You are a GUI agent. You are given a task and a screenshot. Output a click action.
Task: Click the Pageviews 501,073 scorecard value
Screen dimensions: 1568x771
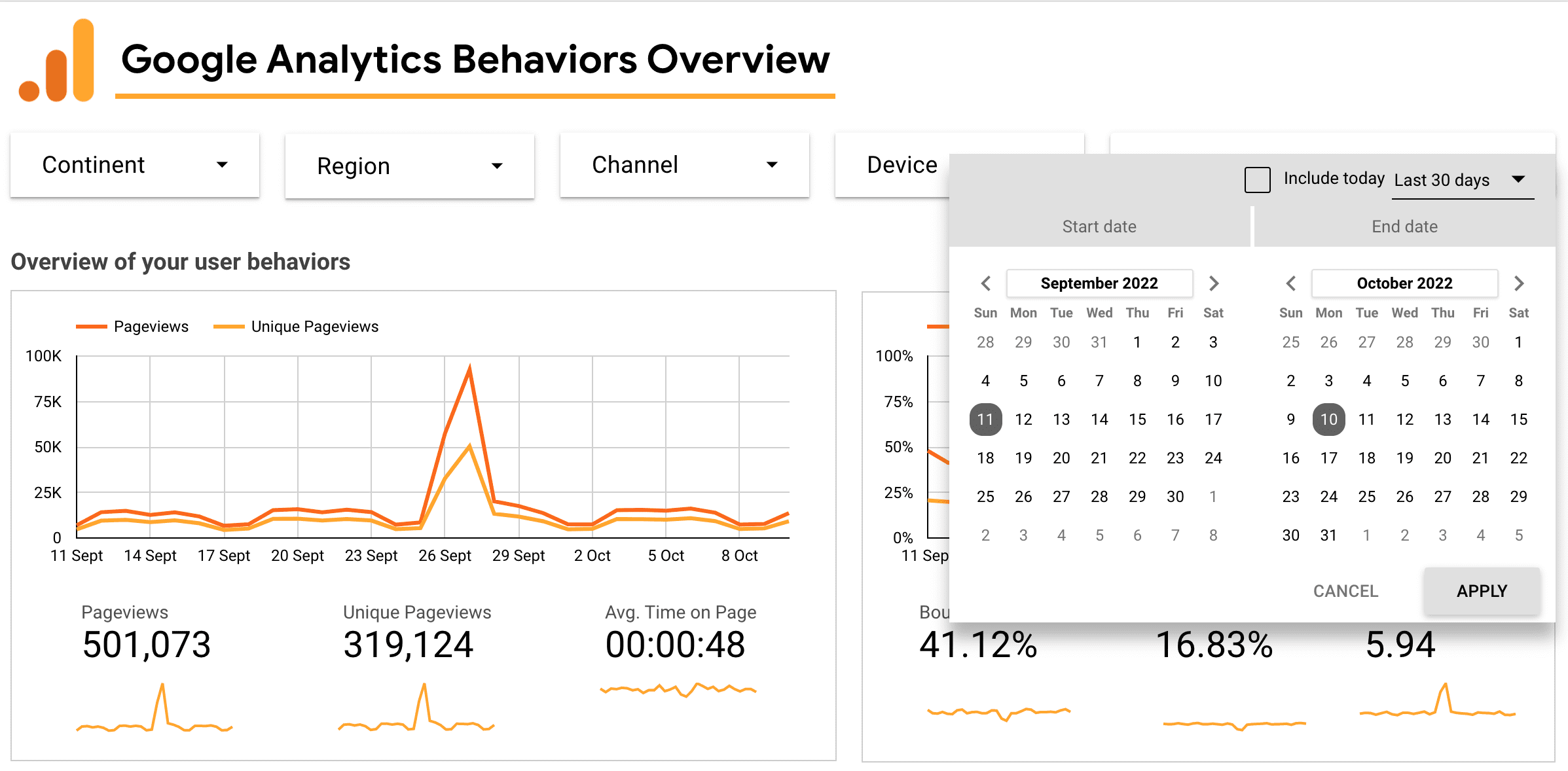147,645
